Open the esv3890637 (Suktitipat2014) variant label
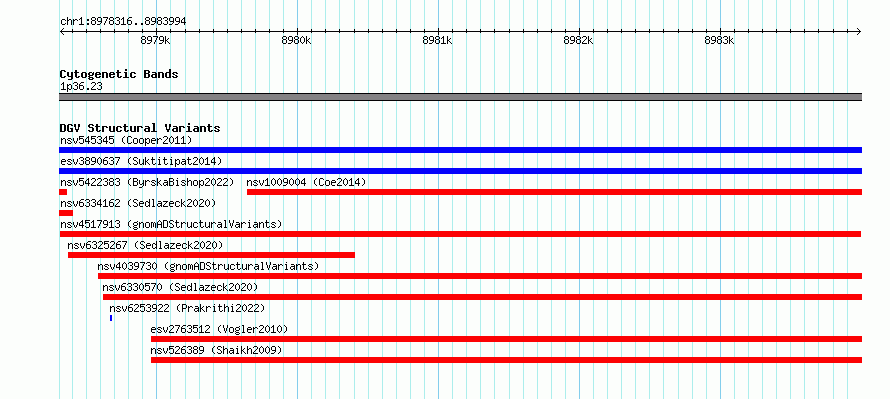This screenshot has width=890, height=399. 141,161
